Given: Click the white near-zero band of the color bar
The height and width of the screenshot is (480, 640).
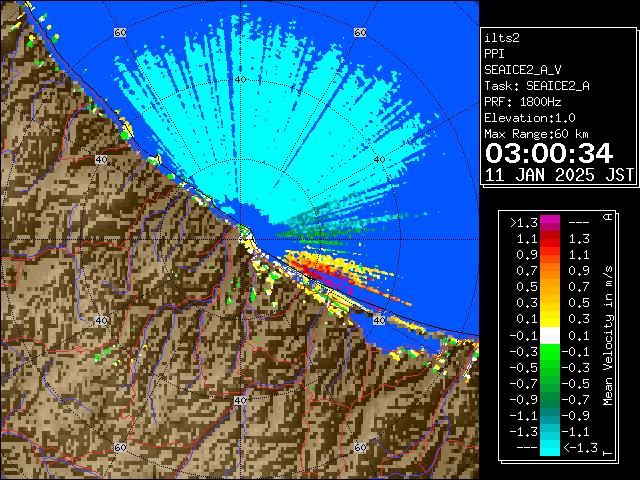Looking at the screenshot, I should tap(550, 336).
